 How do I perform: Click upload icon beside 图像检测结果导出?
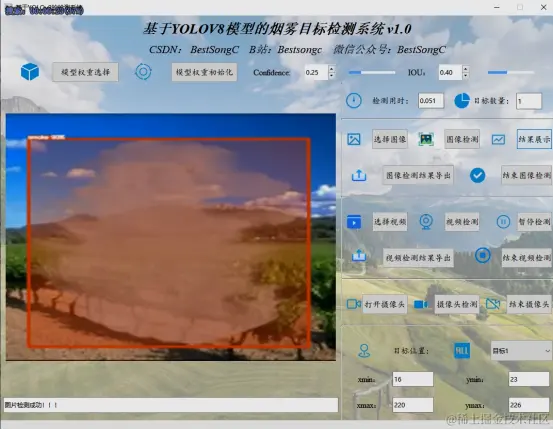[x=359, y=175]
